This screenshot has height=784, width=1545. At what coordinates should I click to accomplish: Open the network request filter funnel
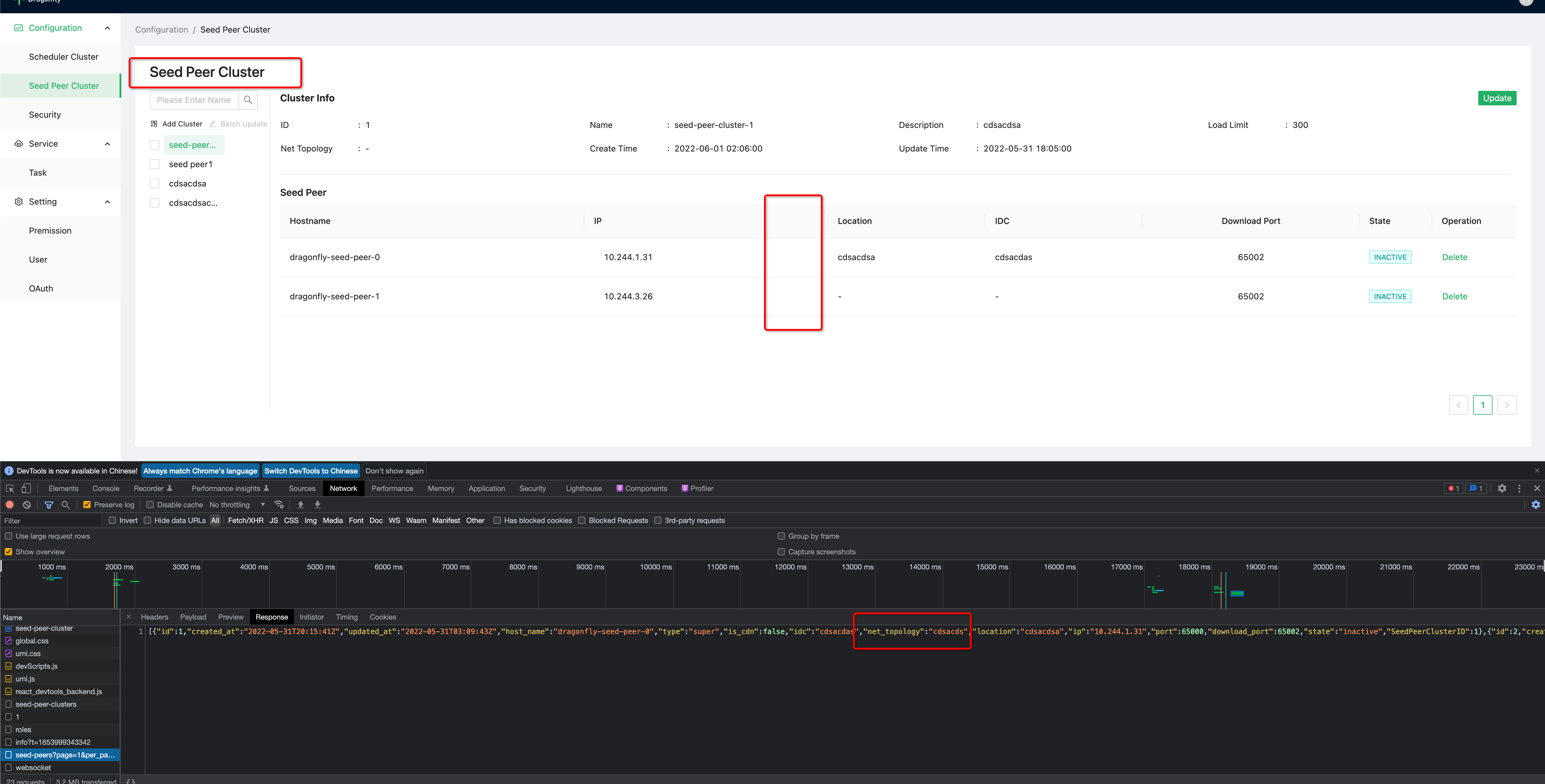coord(49,505)
